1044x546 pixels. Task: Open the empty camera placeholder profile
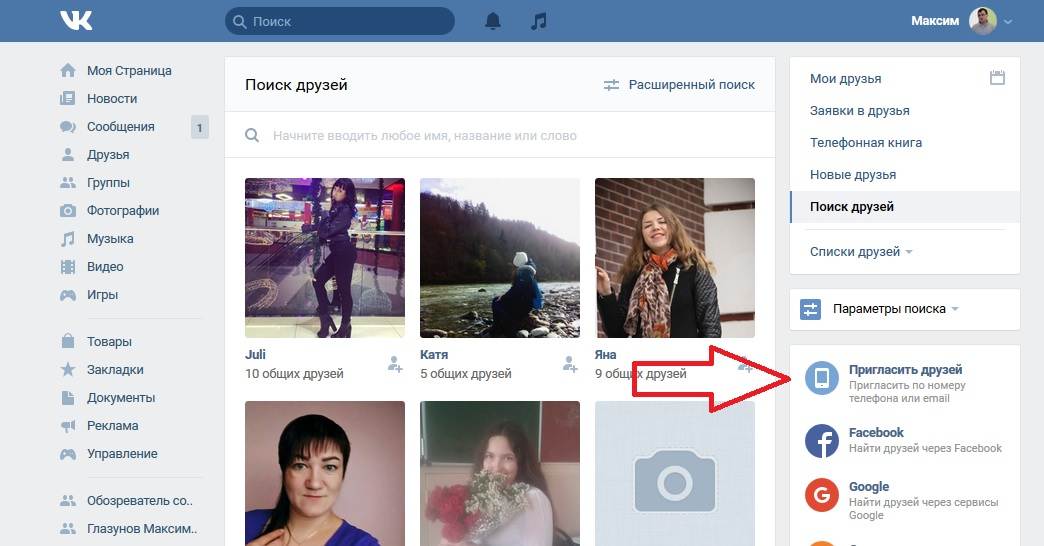[x=675, y=473]
